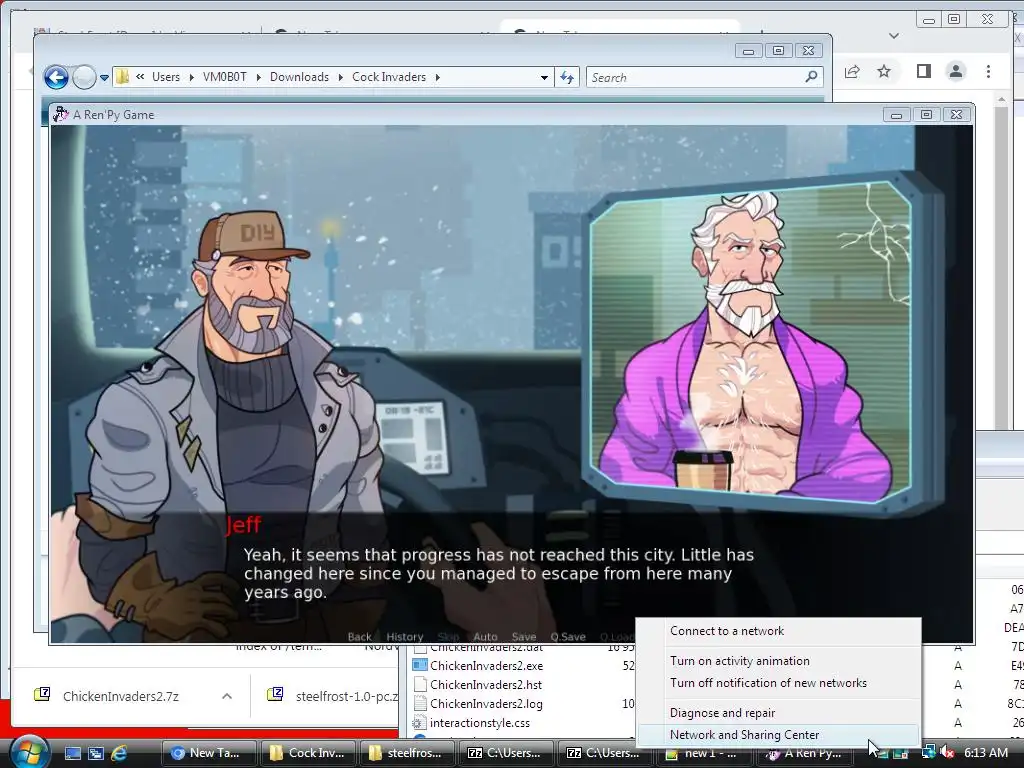Viewport: 1024px width, 768px height.
Task: Click the Explorer back arrow button
Action: (x=56, y=78)
